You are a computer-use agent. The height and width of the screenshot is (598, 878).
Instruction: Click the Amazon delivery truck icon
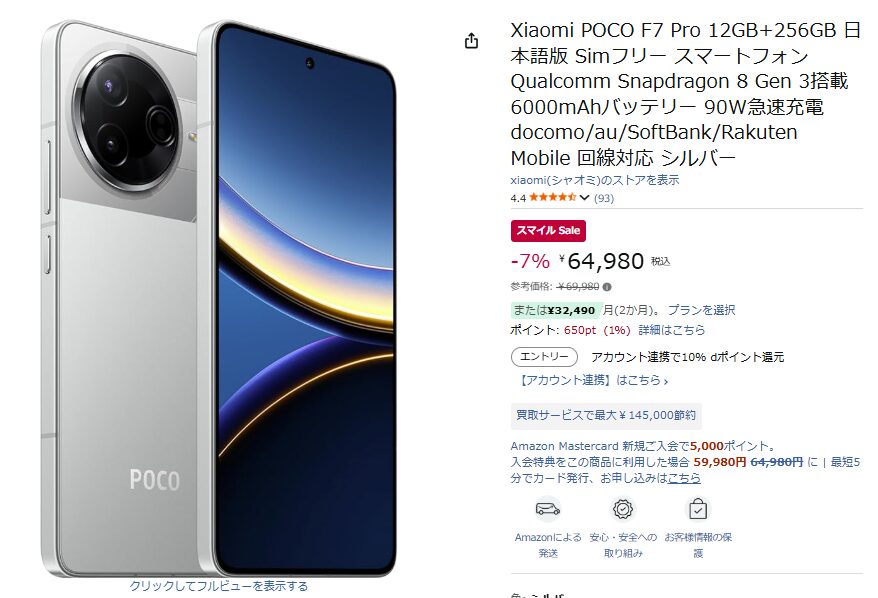coord(548,509)
